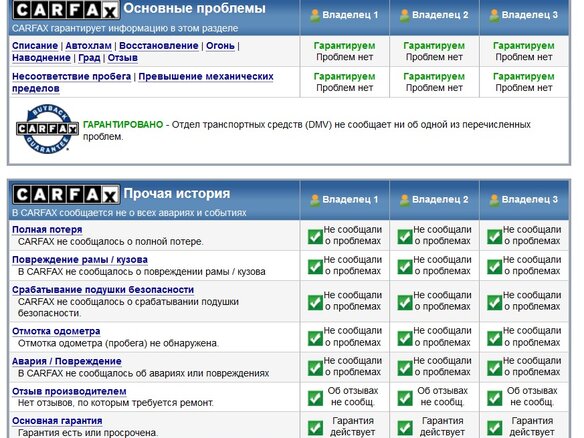Screen dimensions: 584x438
Task: Click green checkmark for Срабатывание подушки безопасности, Владелец 1
Action: 315,302
